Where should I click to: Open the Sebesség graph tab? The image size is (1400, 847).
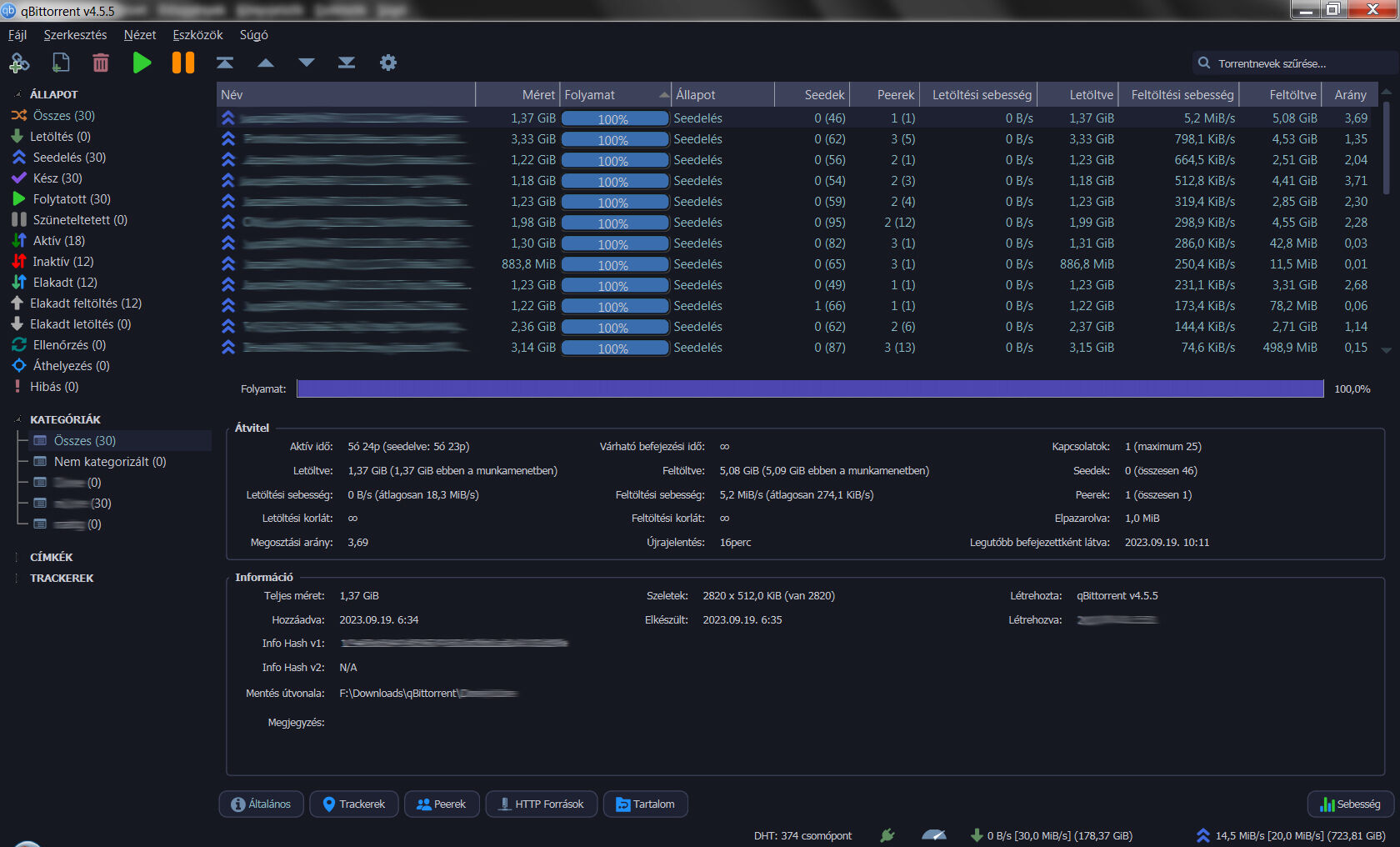(x=1351, y=804)
